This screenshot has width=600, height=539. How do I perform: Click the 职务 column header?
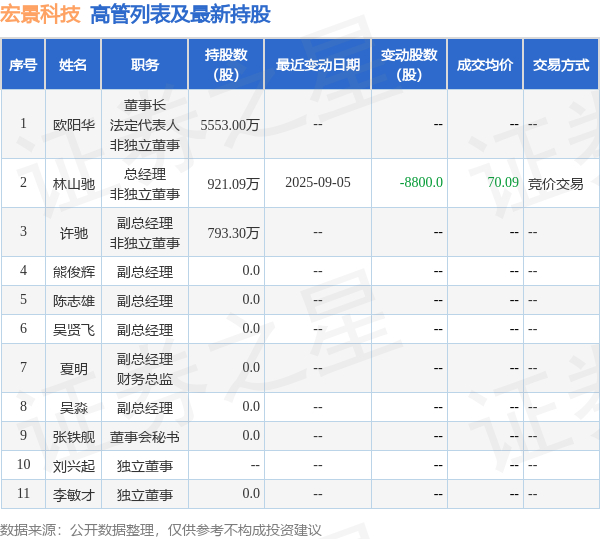pos(145,65)
